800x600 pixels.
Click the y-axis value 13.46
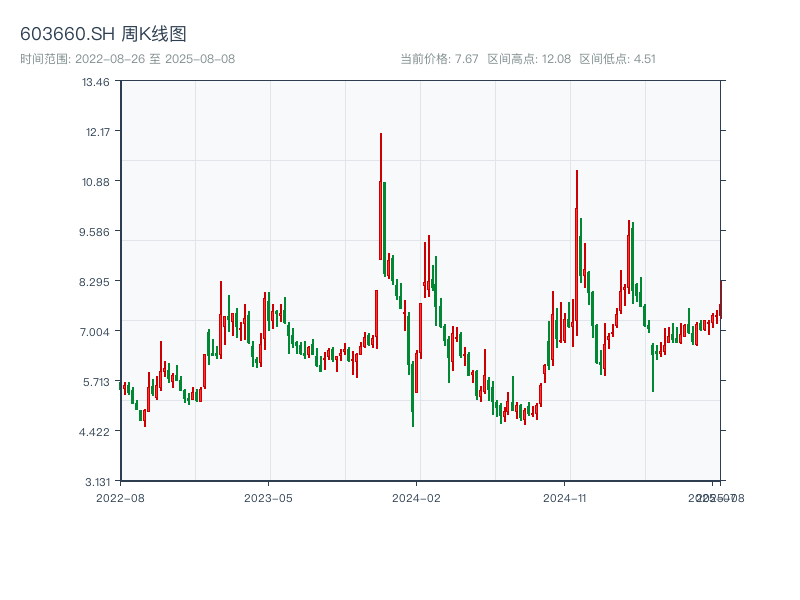click(x=95, y=82)
